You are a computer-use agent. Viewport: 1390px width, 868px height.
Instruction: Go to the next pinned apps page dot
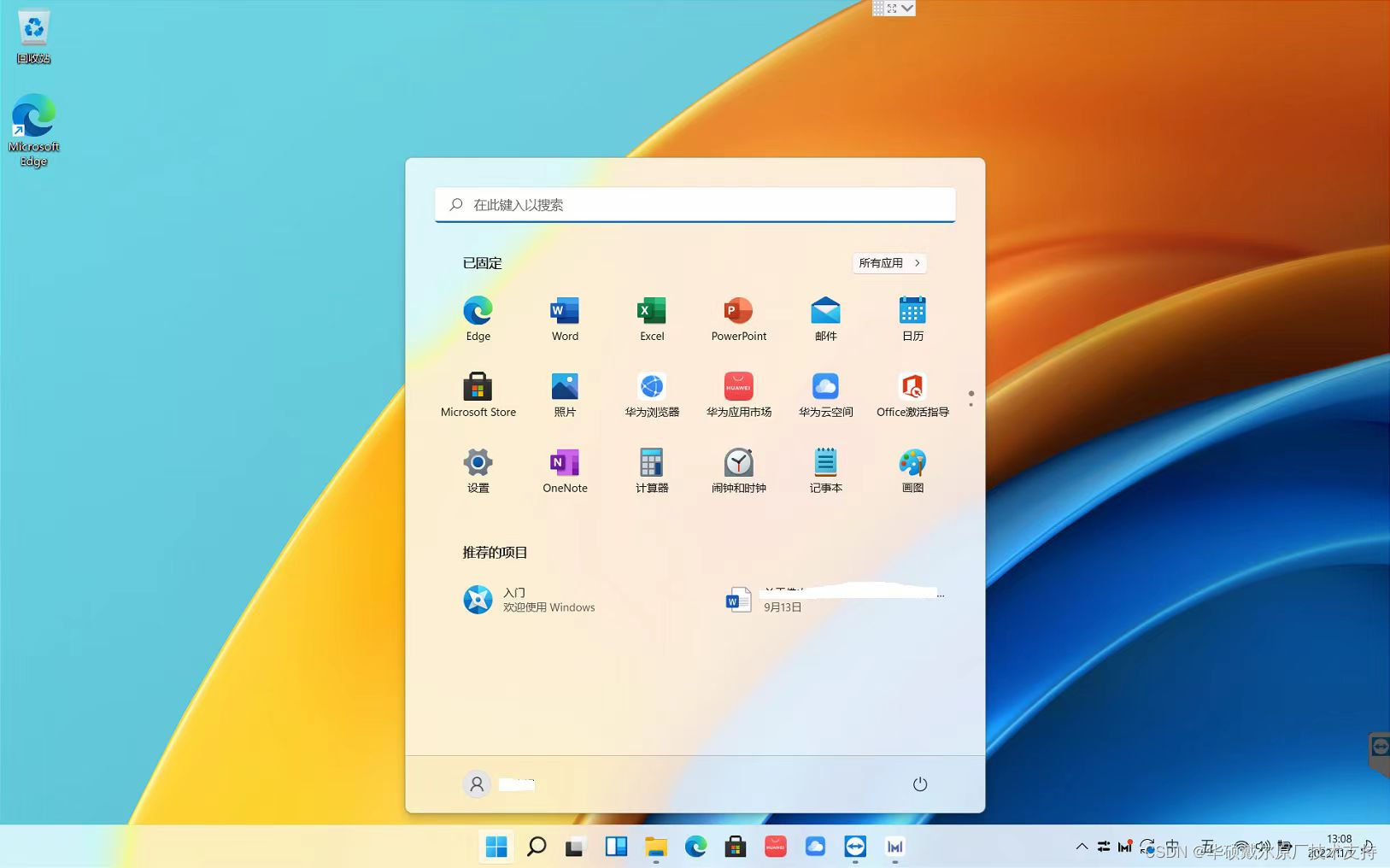tap(971, 404)
